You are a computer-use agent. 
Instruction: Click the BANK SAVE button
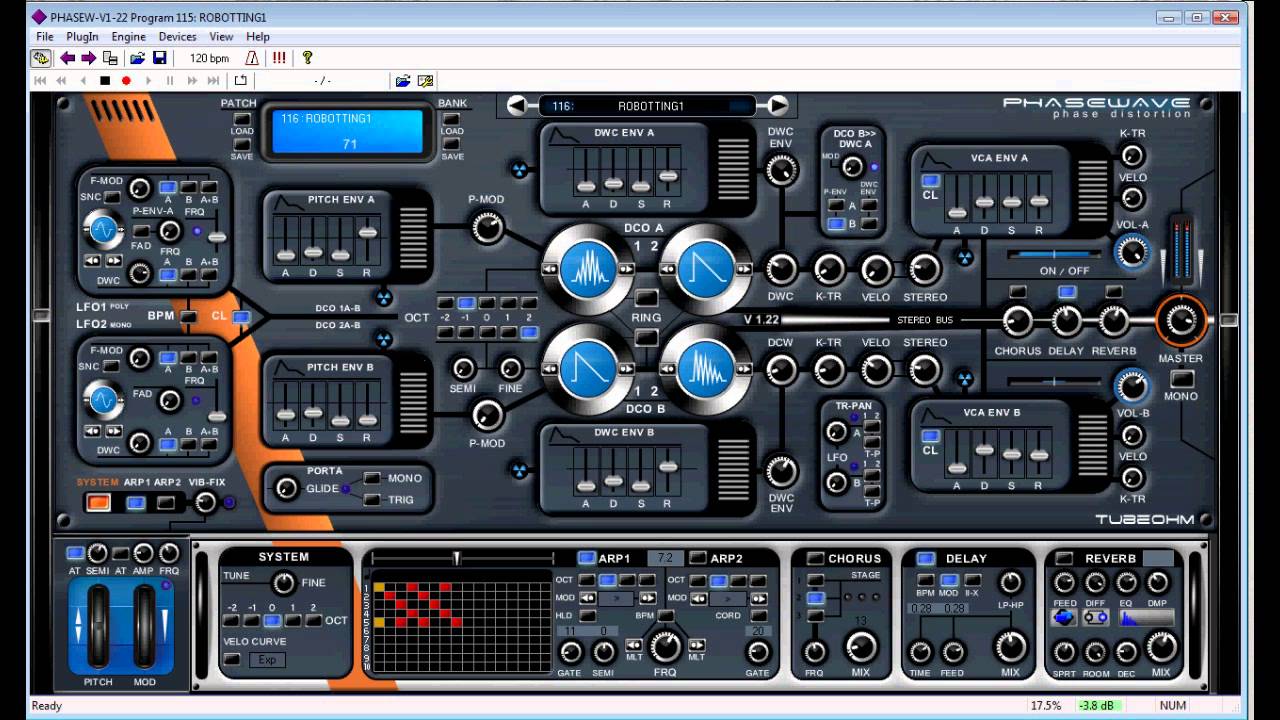[452, 144]
